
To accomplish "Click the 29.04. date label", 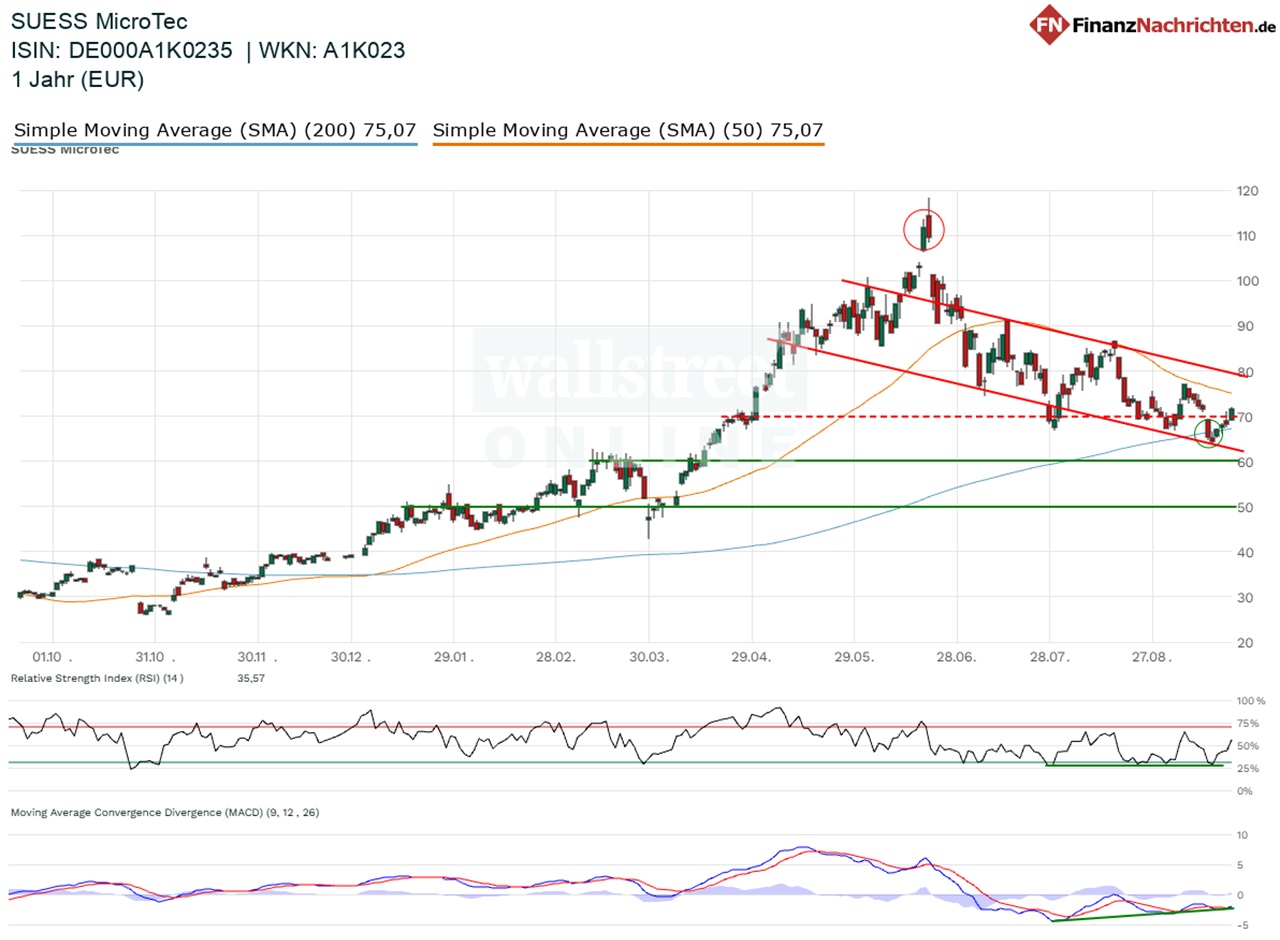I will pyautogui.click(x=754, y=657).
